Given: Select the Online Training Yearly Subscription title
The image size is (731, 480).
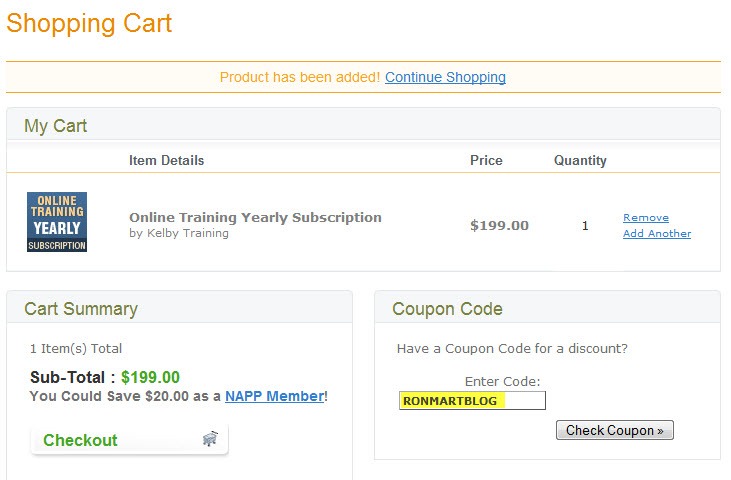Looking at the screenshot, I should (255, 218).
